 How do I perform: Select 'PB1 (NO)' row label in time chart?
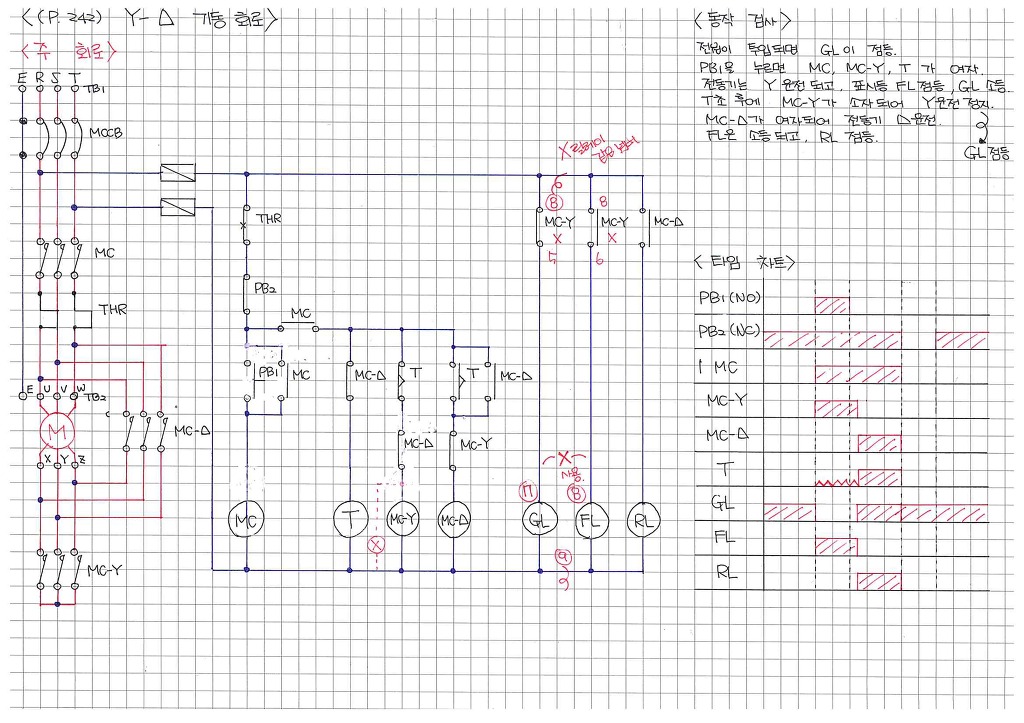729,298
